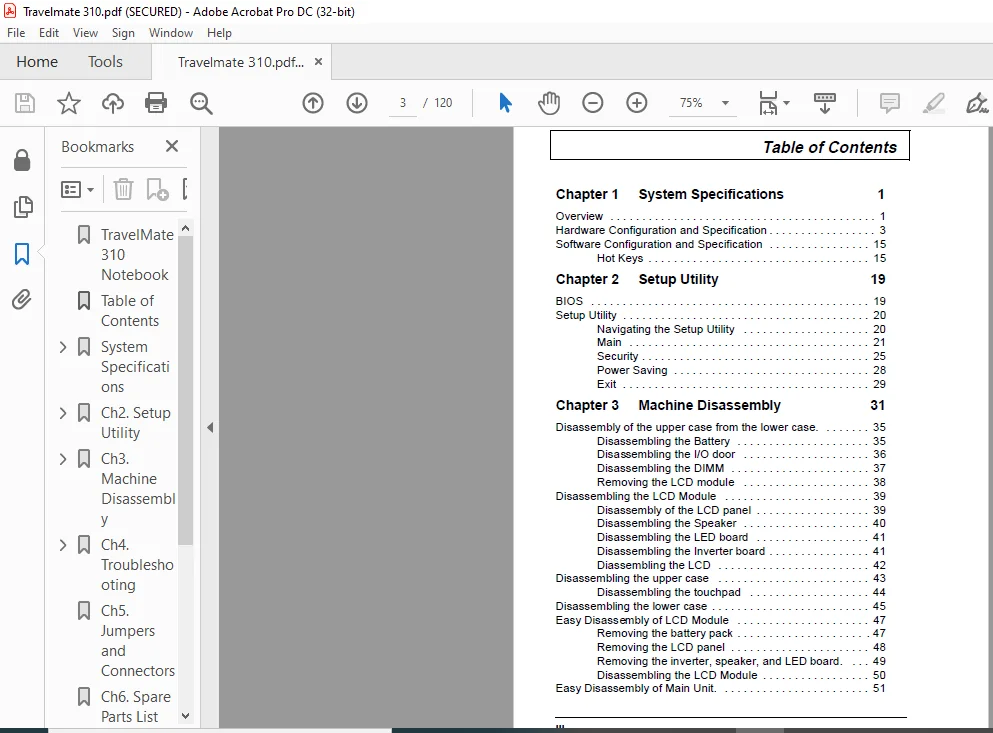Open Ch6. Spare Parts List bookmark
This screenshot has height=733, width=993.
(136, 706)
